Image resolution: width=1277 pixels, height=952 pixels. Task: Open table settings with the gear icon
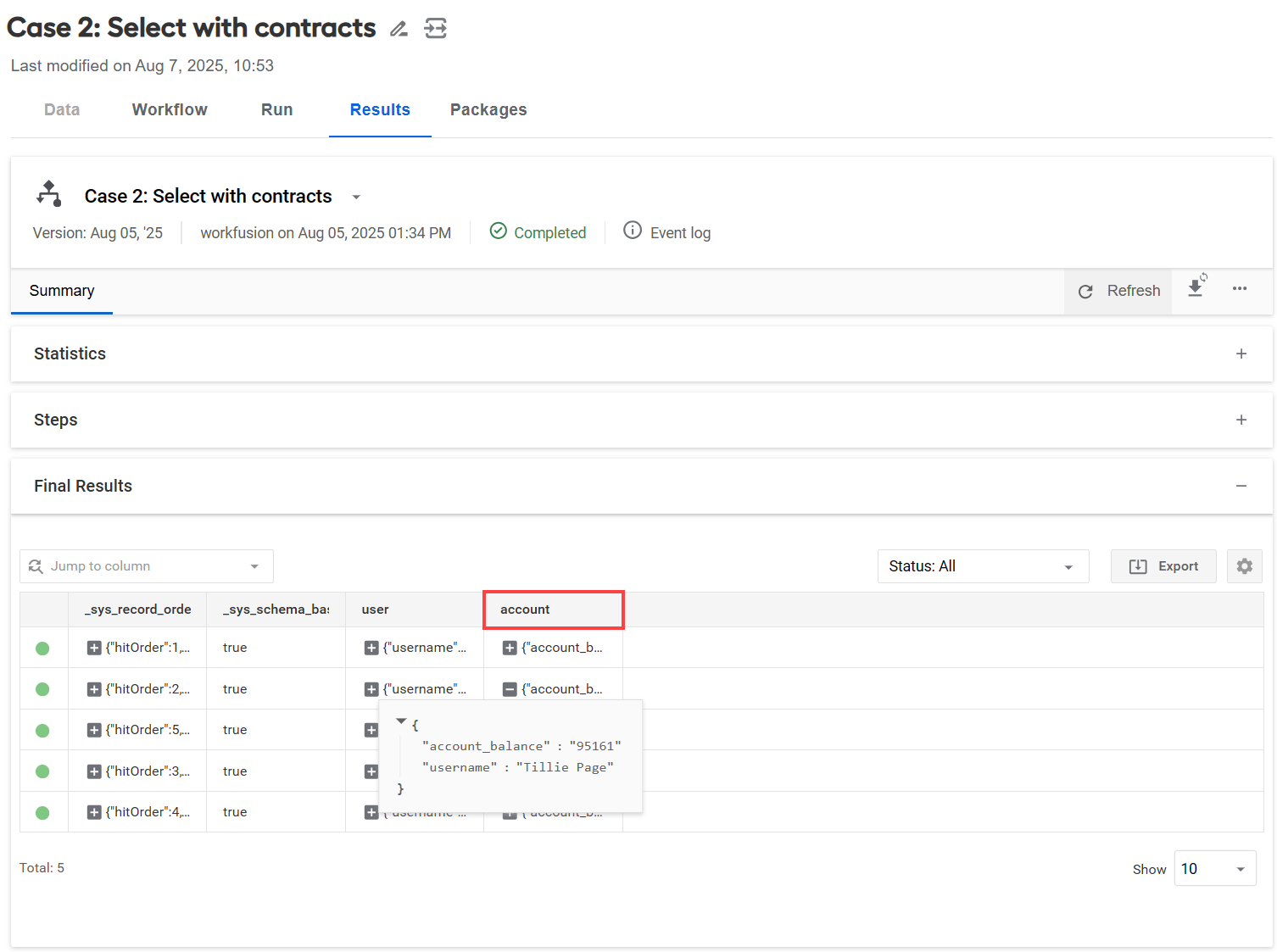[x=1245, y=566]
